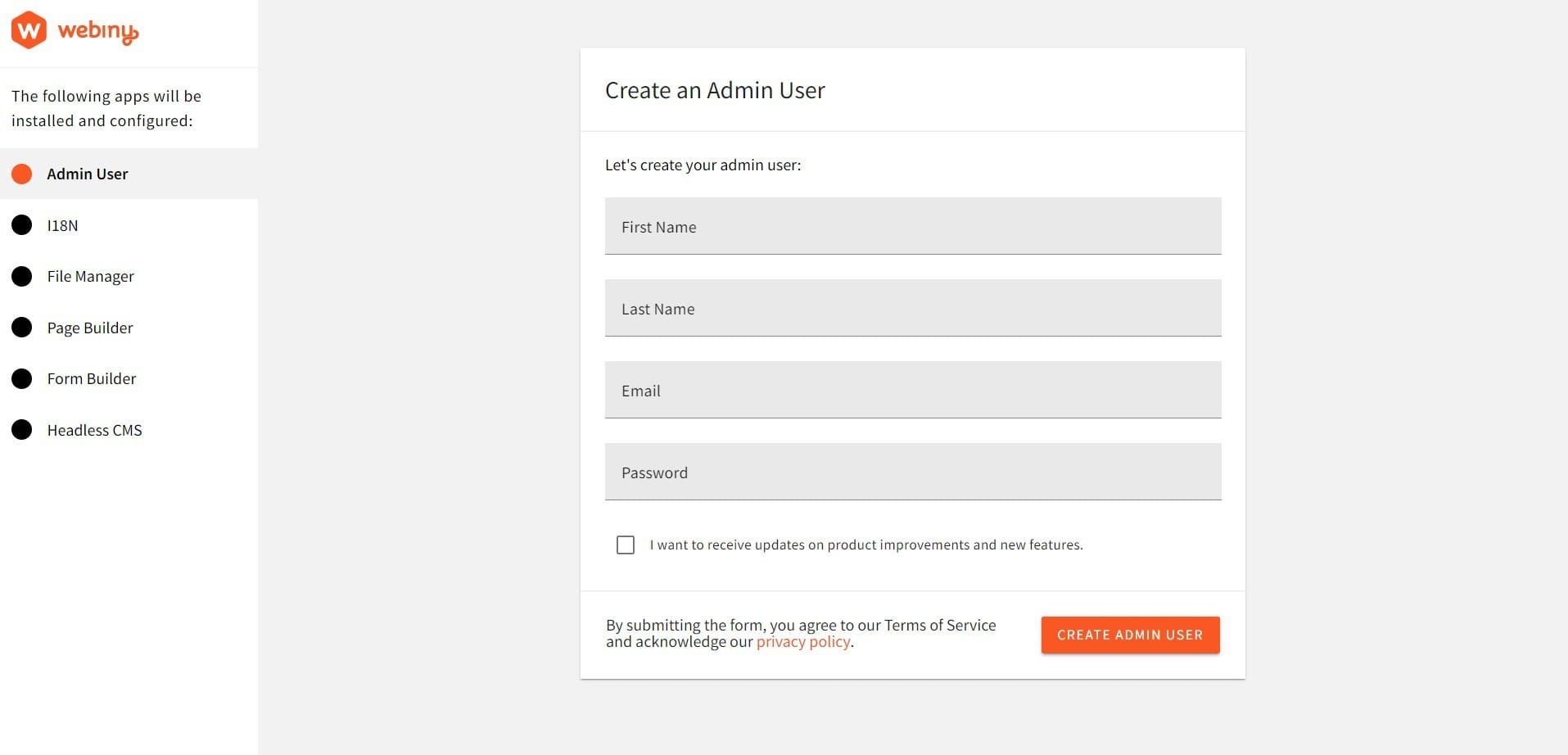The width and height of the screenshot is (1568, 755).
Task: Click the product updates checkbox label text
Action: click(865, 545)
